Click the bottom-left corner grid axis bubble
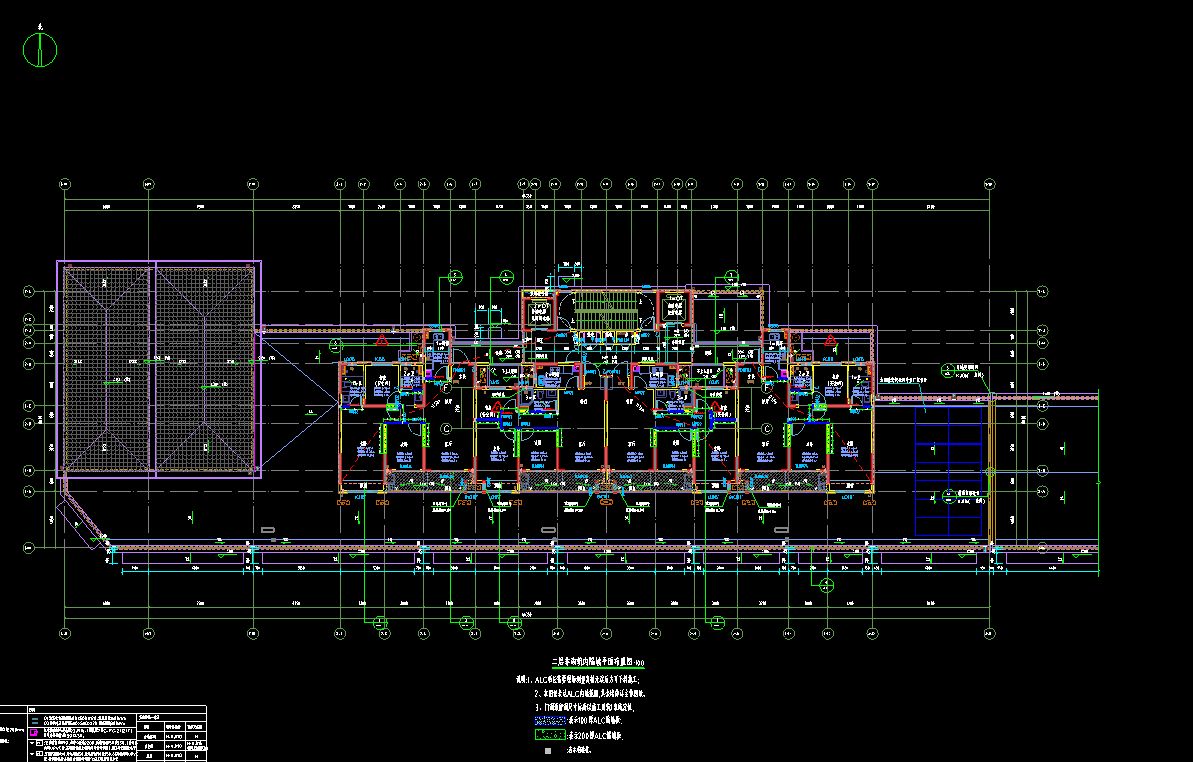The width and height of the screenshot is (1193, 762). [x=65, y=633]
